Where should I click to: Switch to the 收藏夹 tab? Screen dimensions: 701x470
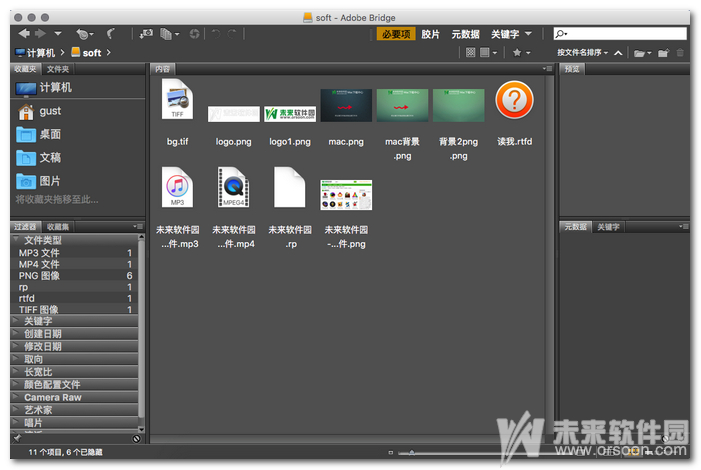[x=25, y=69]
